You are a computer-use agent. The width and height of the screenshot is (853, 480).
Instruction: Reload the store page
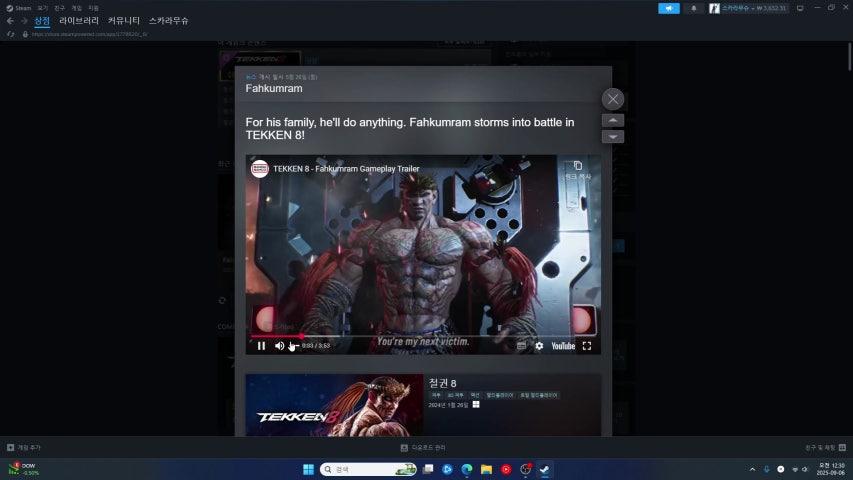(10, 34)
